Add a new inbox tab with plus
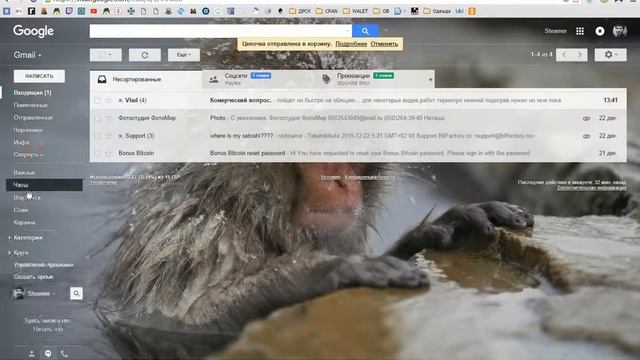This screenshot has width=640, height=360. (x=430, y=80)
